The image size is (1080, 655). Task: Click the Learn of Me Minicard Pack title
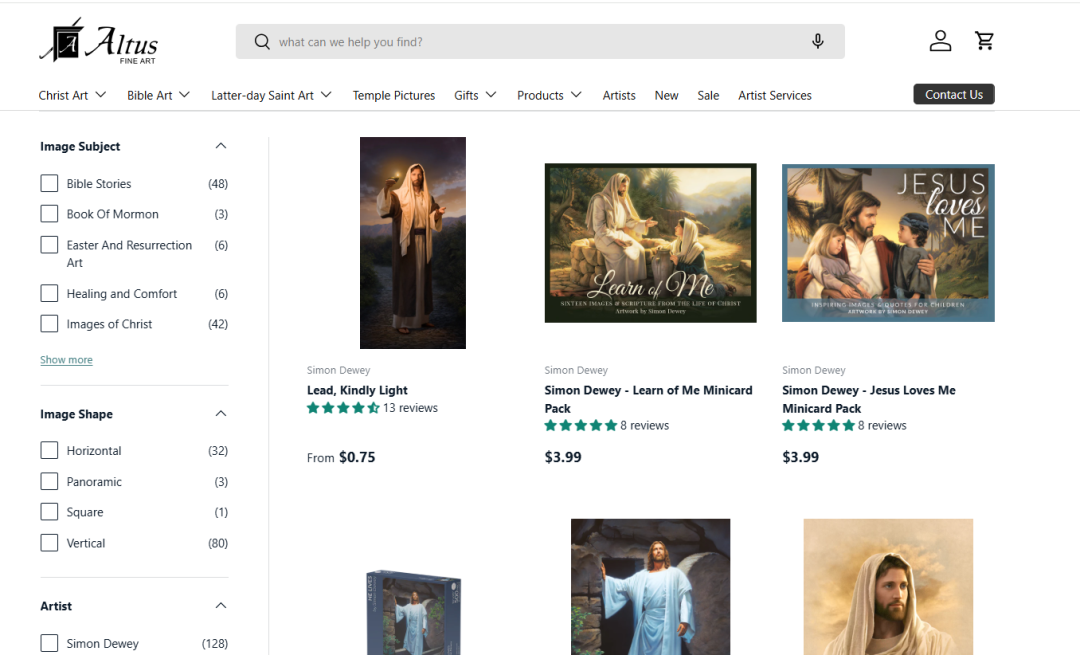coord(648,399)
